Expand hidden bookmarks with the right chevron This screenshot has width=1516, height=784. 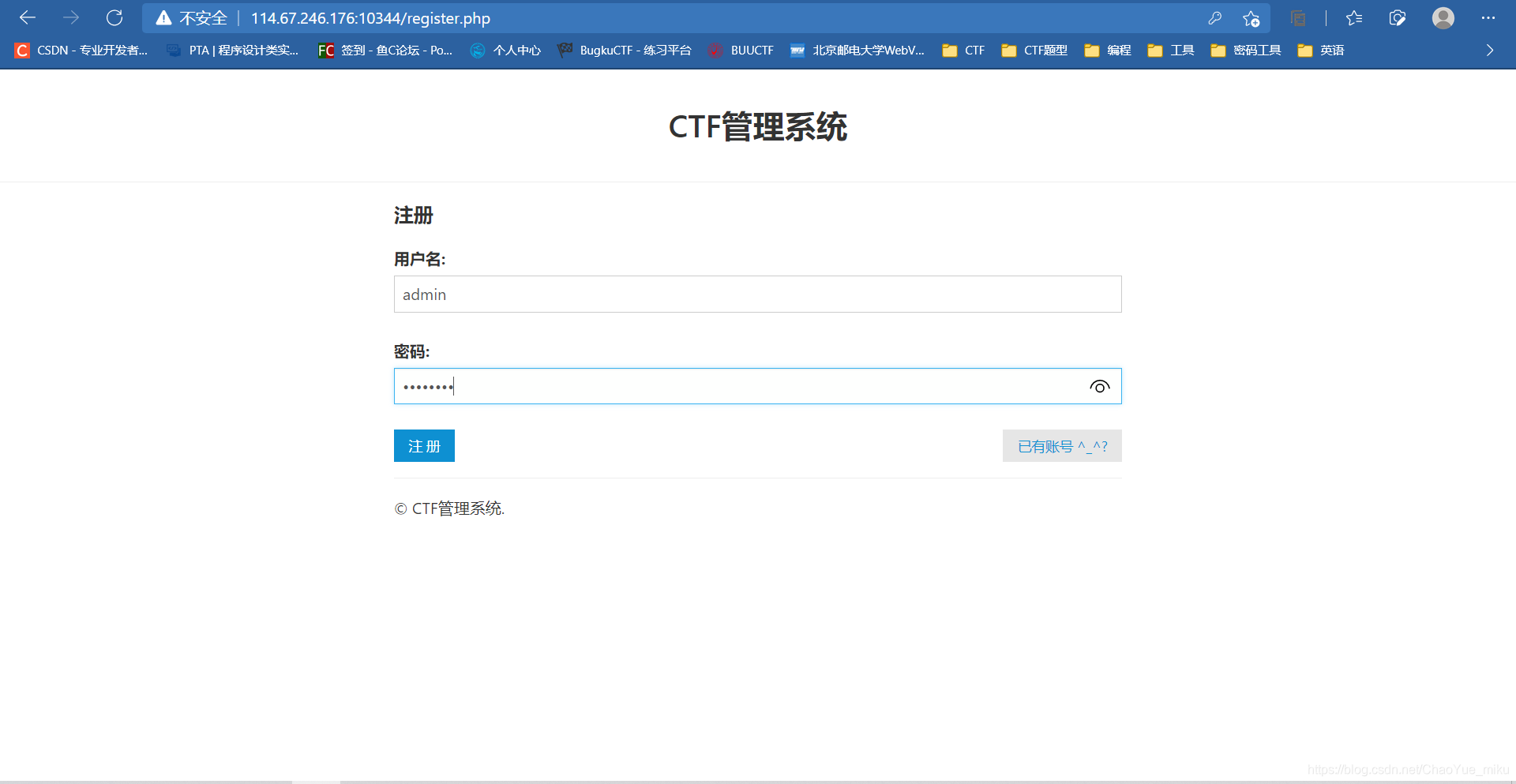click(1489, 50)
